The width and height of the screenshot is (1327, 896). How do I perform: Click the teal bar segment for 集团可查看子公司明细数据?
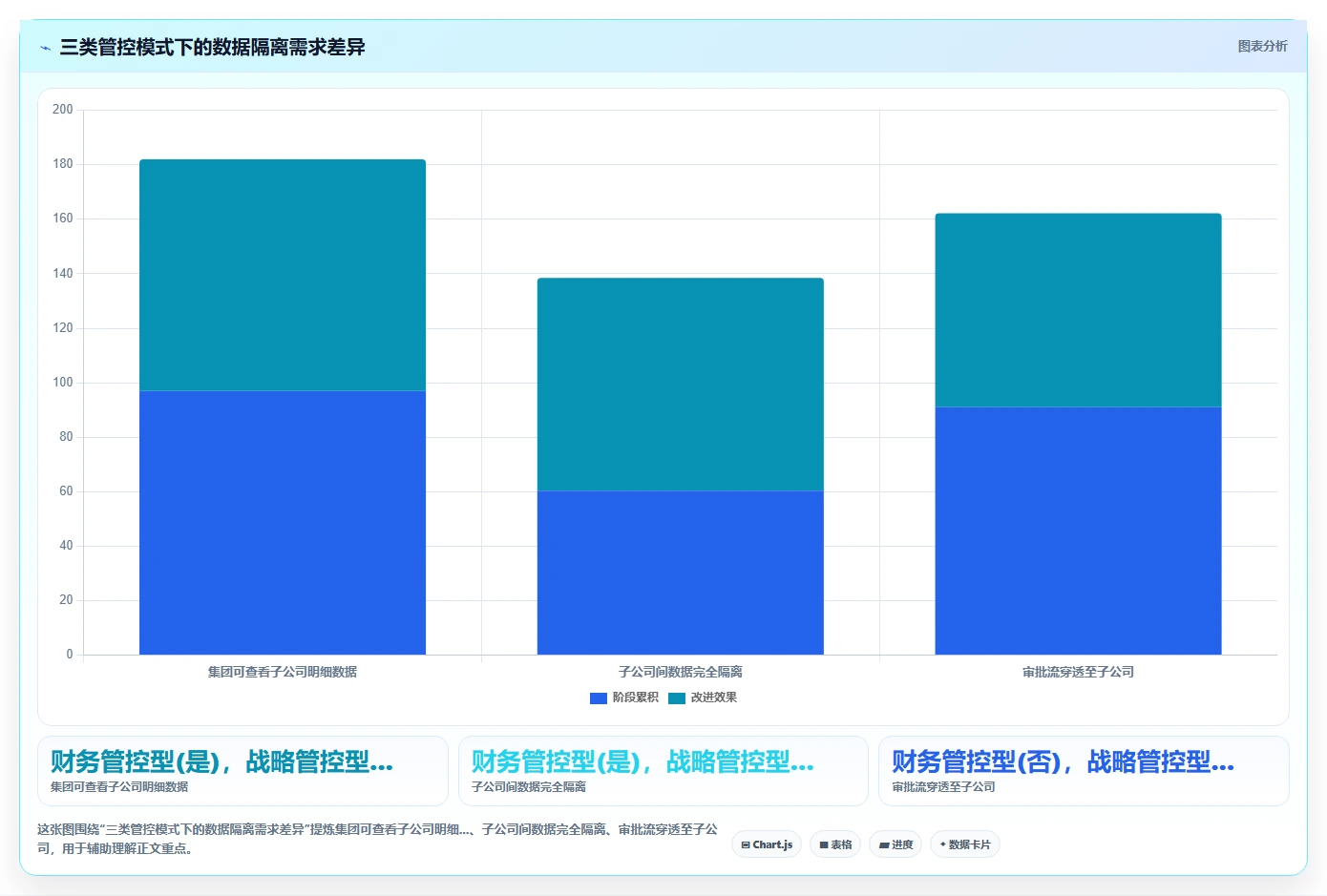[x=283, y=275]
